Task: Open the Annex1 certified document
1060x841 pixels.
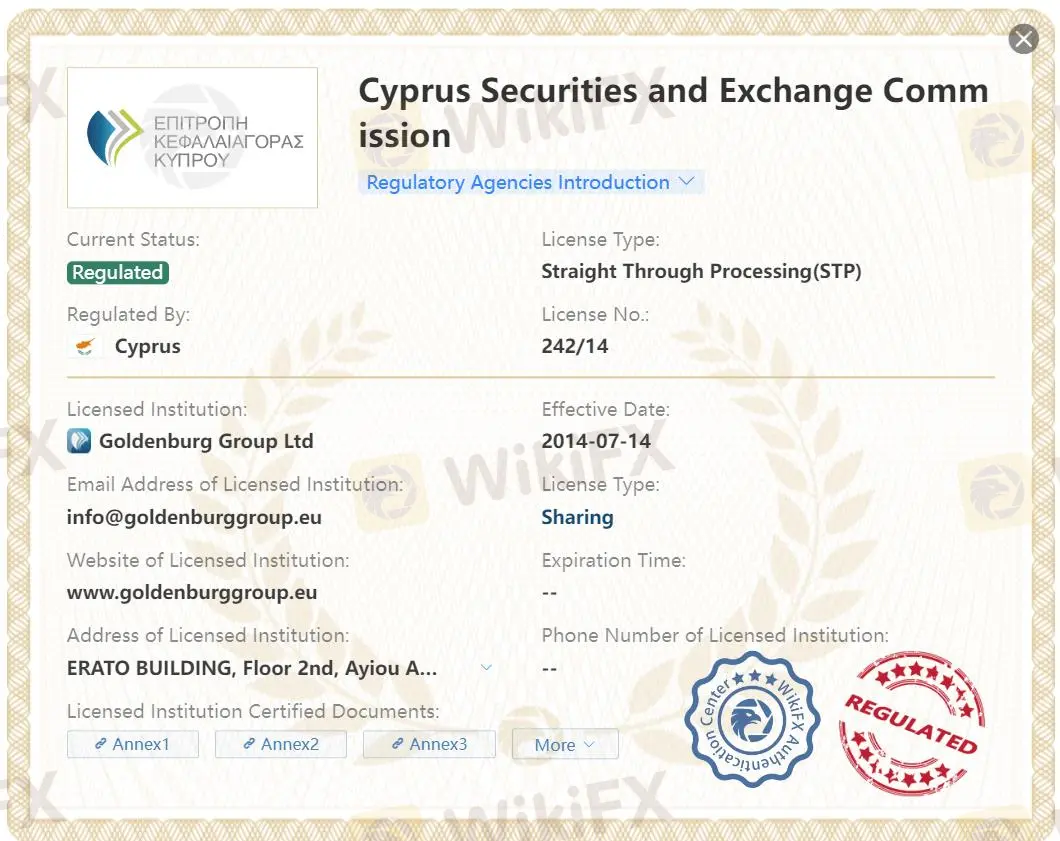Action: click(133, 744)
